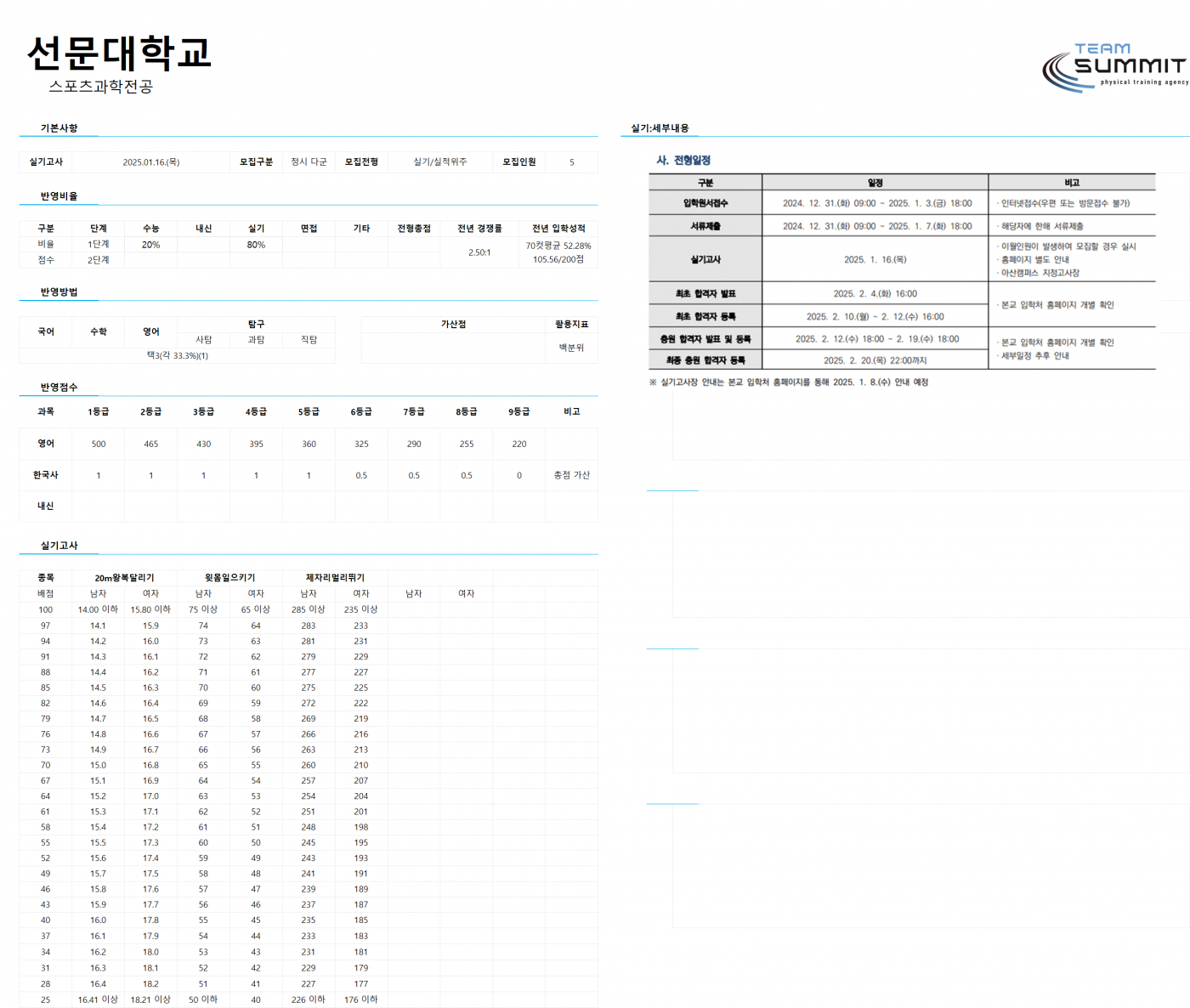Click the 모집인원 value 5 cell
Screen dimensions: 1190x1008
tap(572, 162)
